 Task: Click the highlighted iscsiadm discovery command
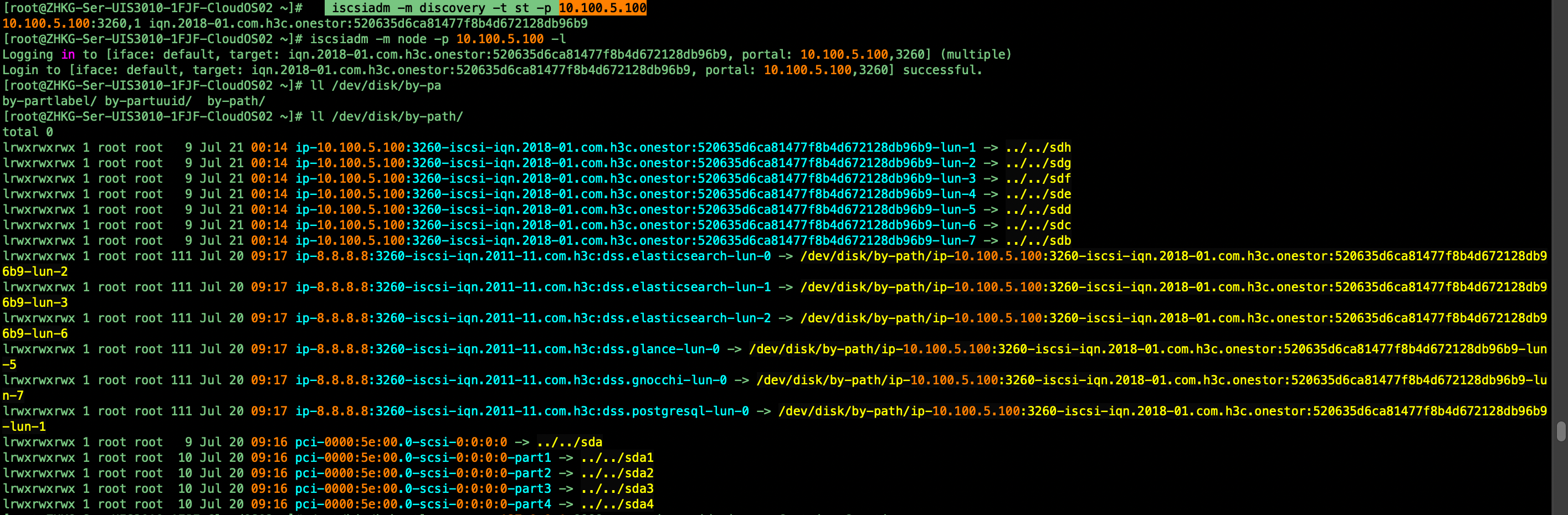[486, 8]
